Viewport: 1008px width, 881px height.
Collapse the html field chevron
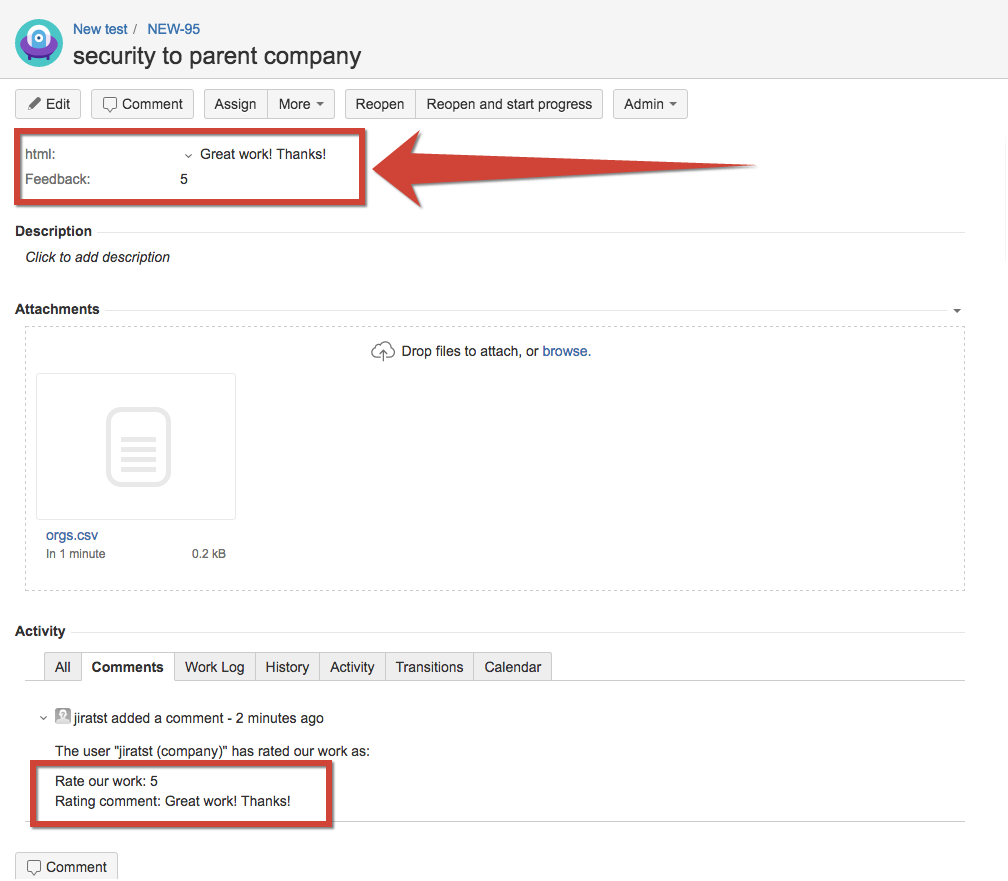(188, 155)
